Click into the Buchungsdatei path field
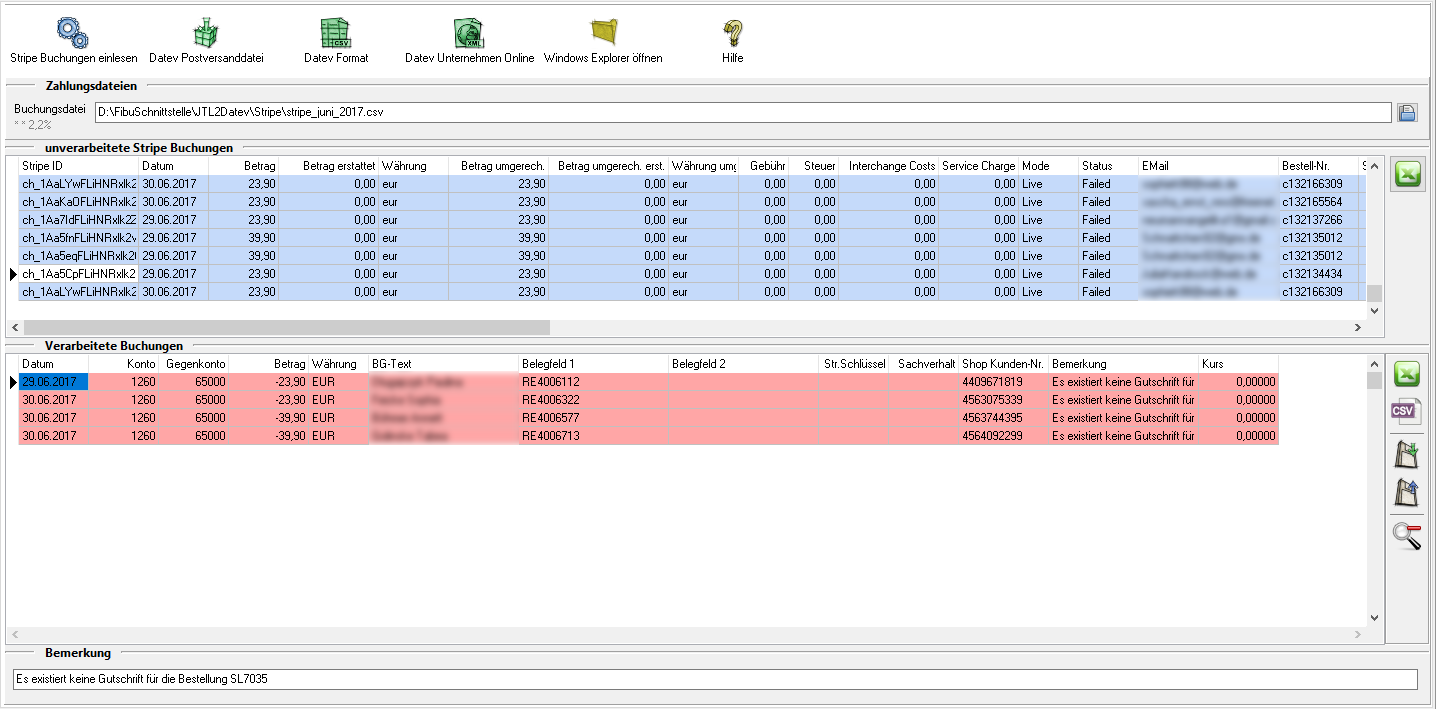 [x=740, y=112]
